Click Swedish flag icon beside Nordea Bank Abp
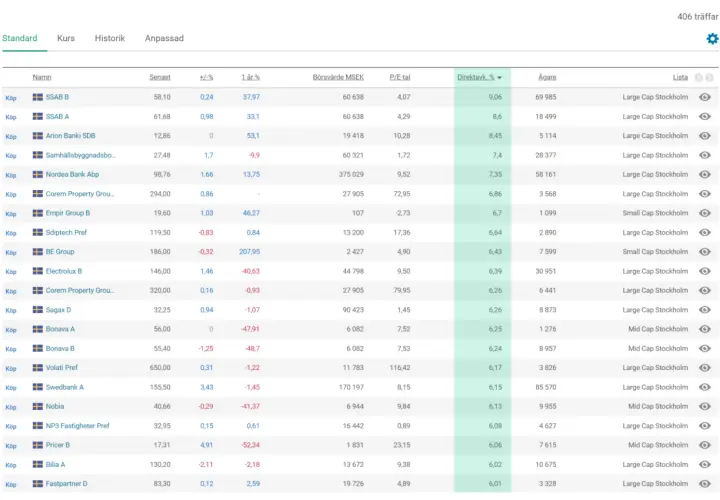Image resolution: width=720 pixels, height=500 pixels. (x=38, y=174)
